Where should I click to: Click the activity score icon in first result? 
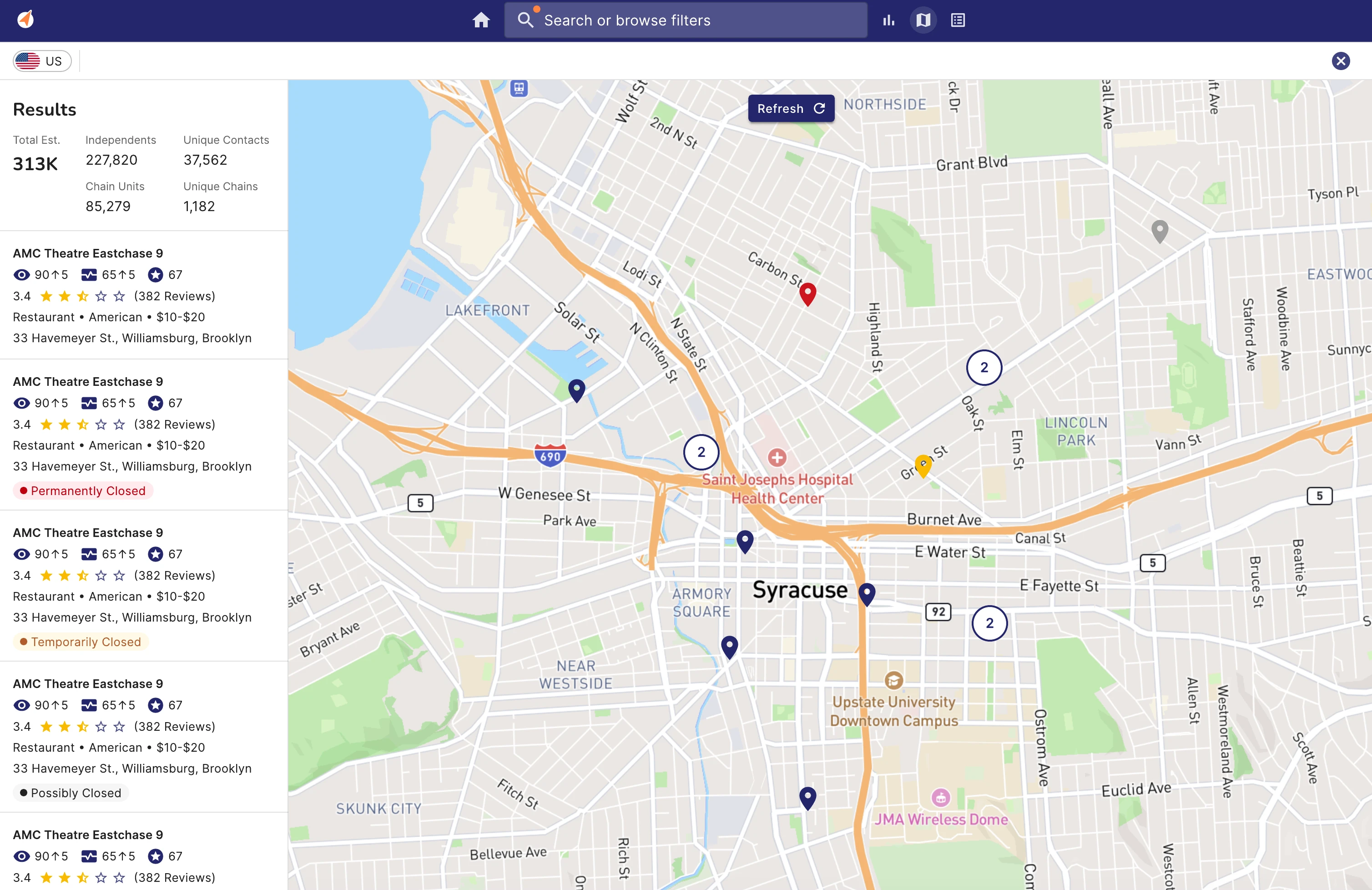pos(89,275)
